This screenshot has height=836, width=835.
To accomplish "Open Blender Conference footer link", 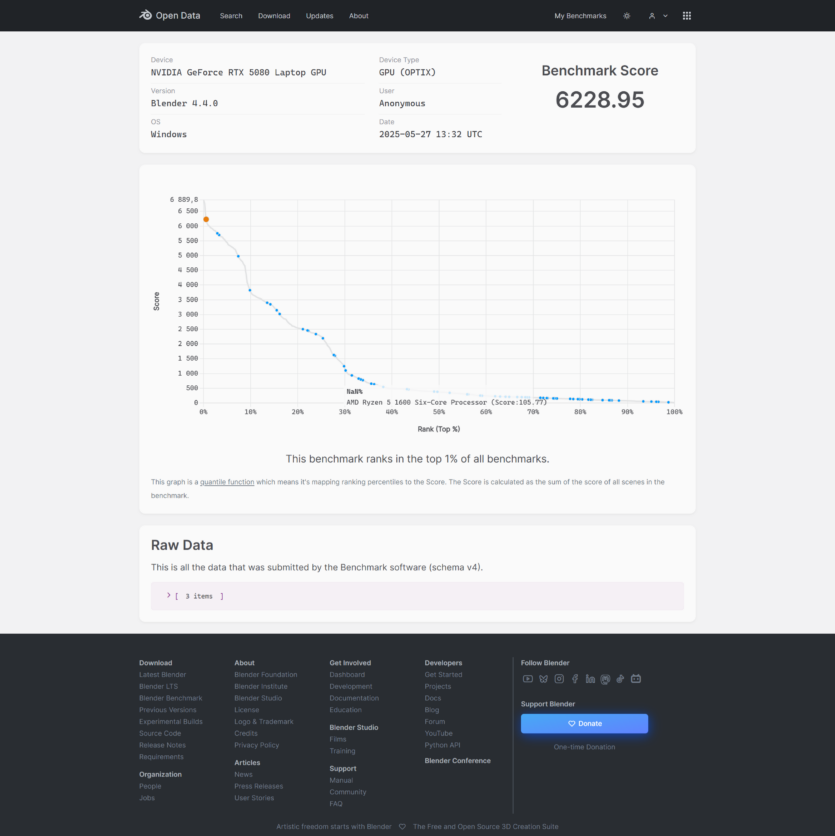I will 457,761.
